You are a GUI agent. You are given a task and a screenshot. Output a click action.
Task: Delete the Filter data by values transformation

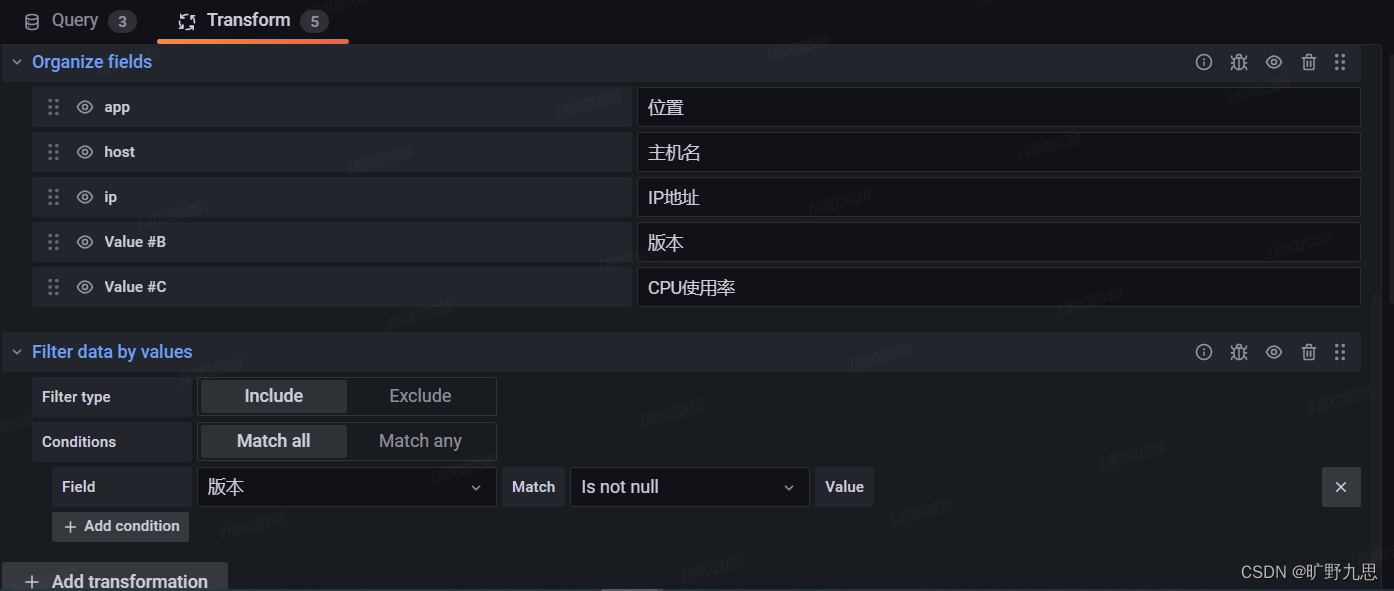(x=1308, y=351)
